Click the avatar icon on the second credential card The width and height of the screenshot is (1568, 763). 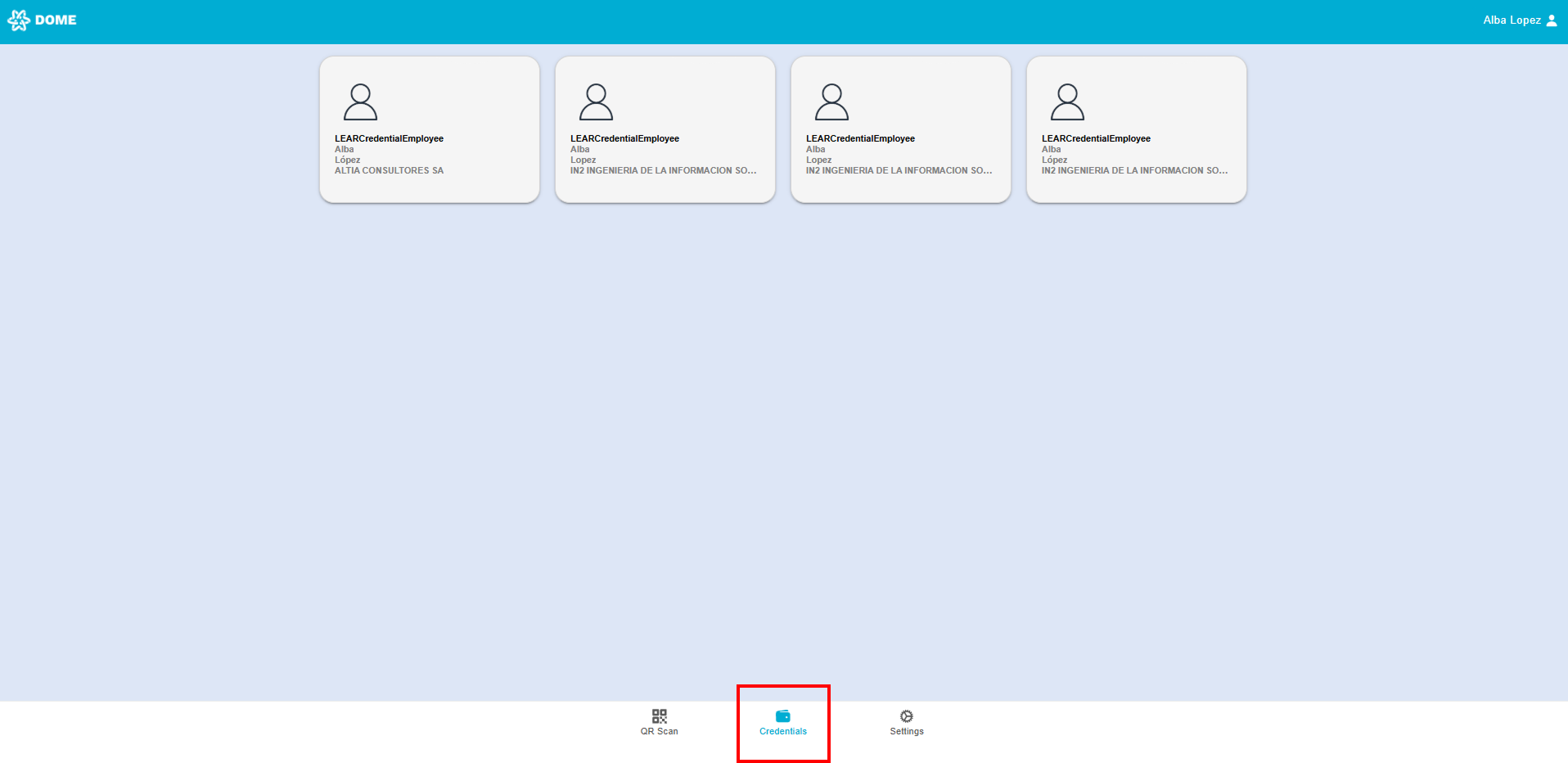596,102
